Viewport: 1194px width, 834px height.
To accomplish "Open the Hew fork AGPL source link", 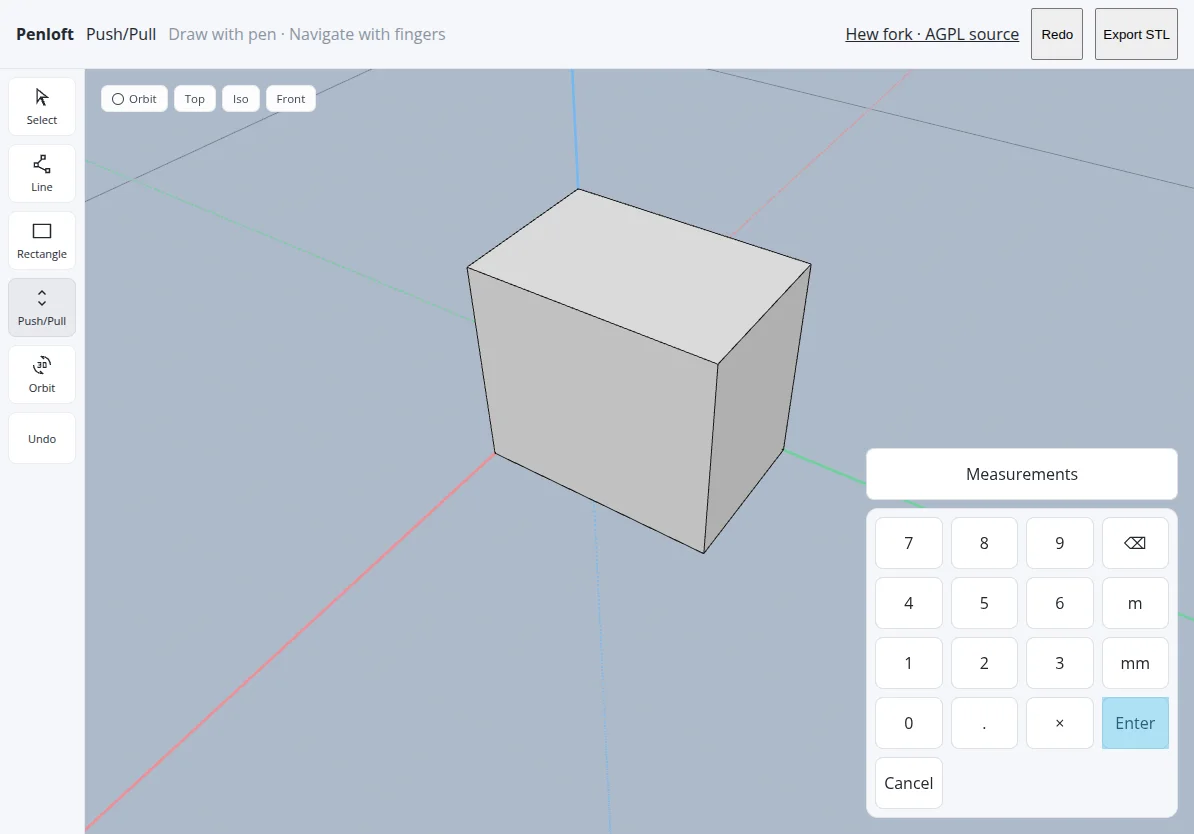I will click(x=932, y=34).
